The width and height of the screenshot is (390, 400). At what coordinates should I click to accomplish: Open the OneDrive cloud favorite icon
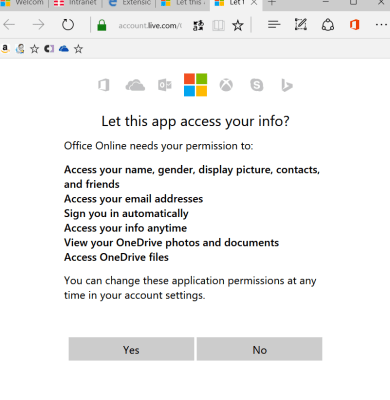(x=64, y=49)
